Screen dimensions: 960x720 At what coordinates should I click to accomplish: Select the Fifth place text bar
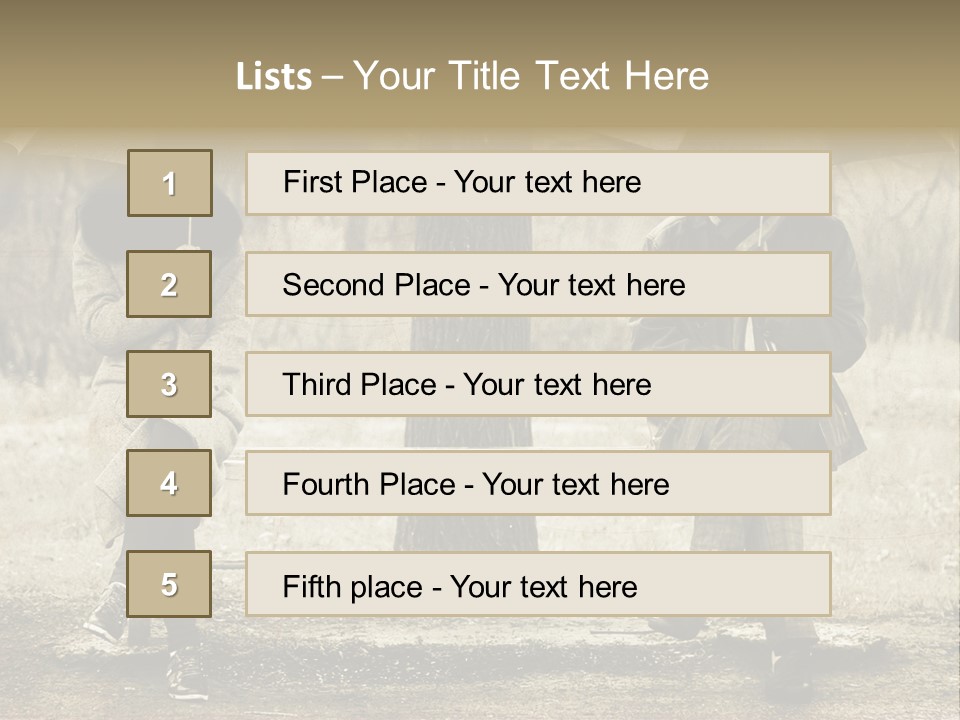(538, 584)
